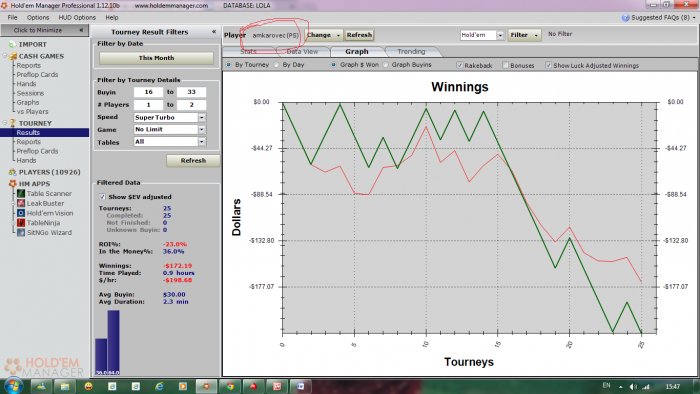The width and height of the screenshot is (700, 394).
Task: Open vs Players under Cash Games
Action: [33, 112]
